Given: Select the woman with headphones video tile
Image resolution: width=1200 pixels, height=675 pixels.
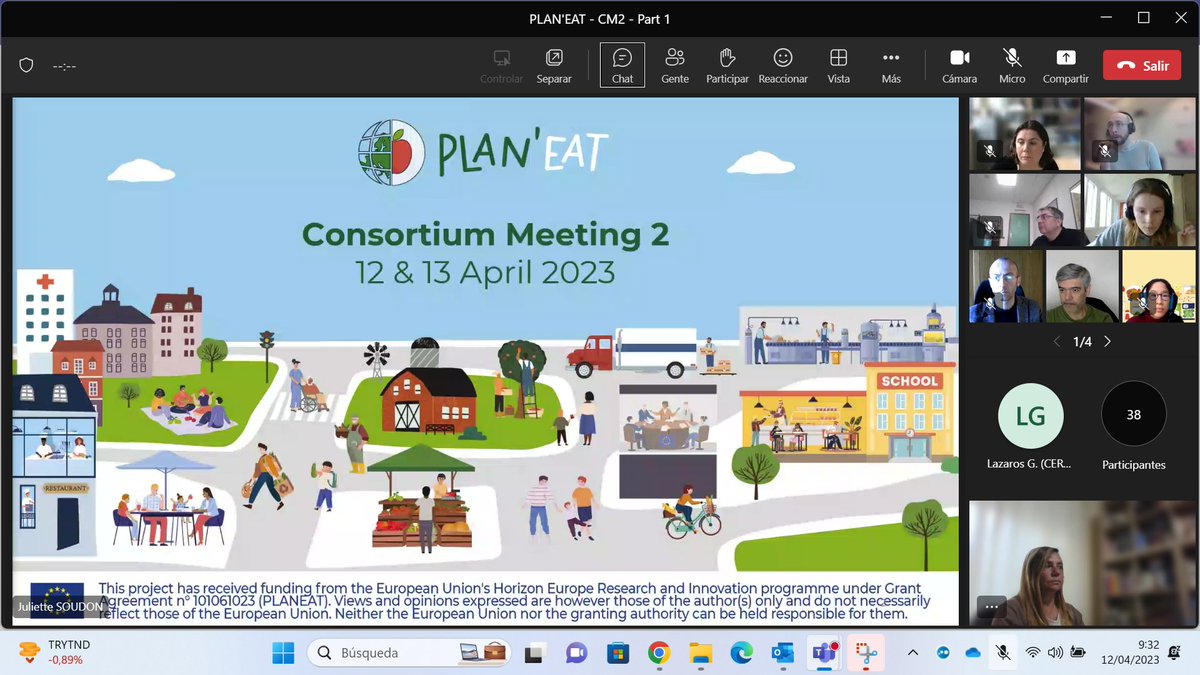Looking at the screenshot, I should tap(1140, 209).
